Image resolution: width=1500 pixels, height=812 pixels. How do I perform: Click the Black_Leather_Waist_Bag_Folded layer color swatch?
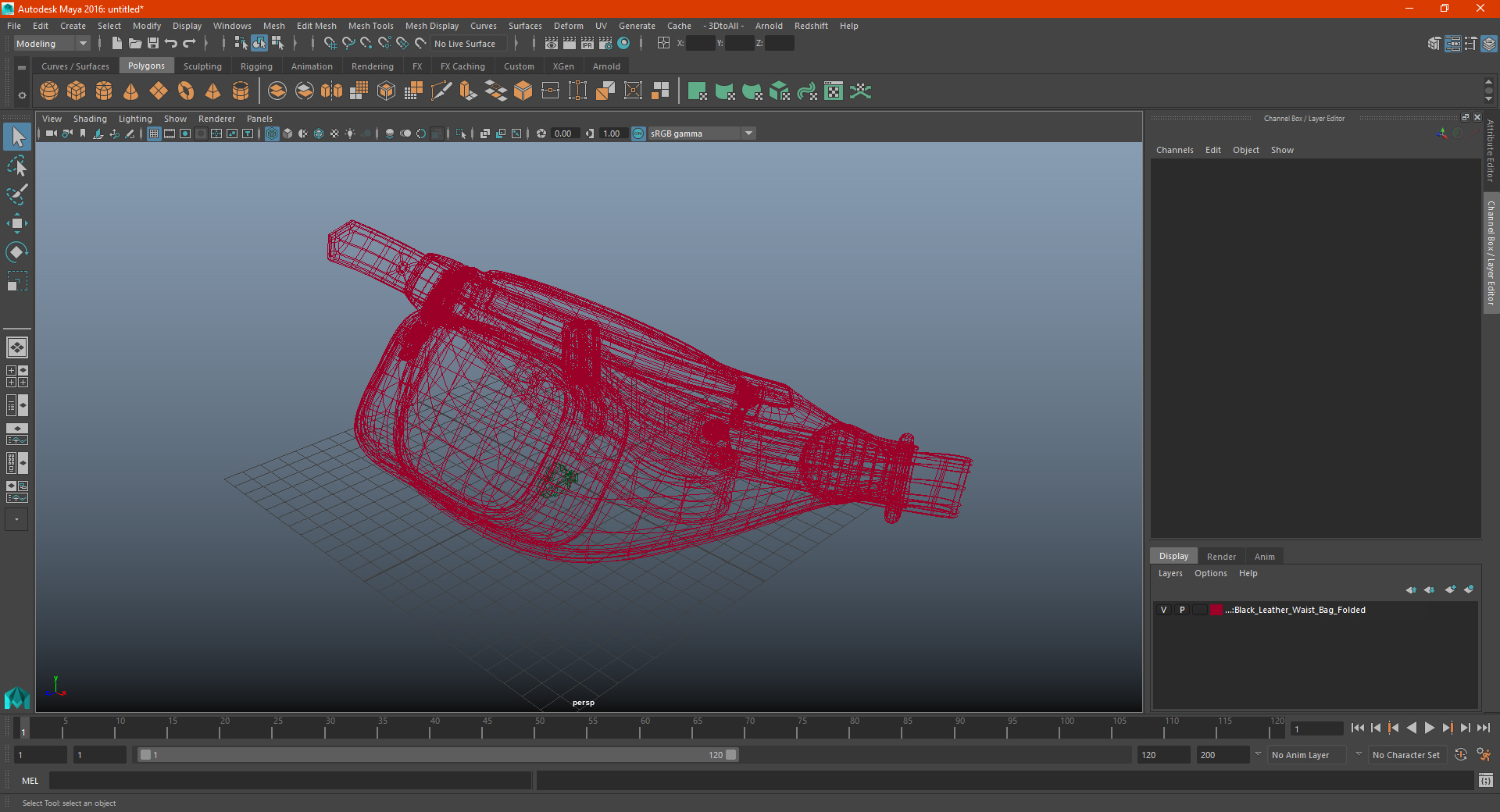click(x=1216, y=610)
